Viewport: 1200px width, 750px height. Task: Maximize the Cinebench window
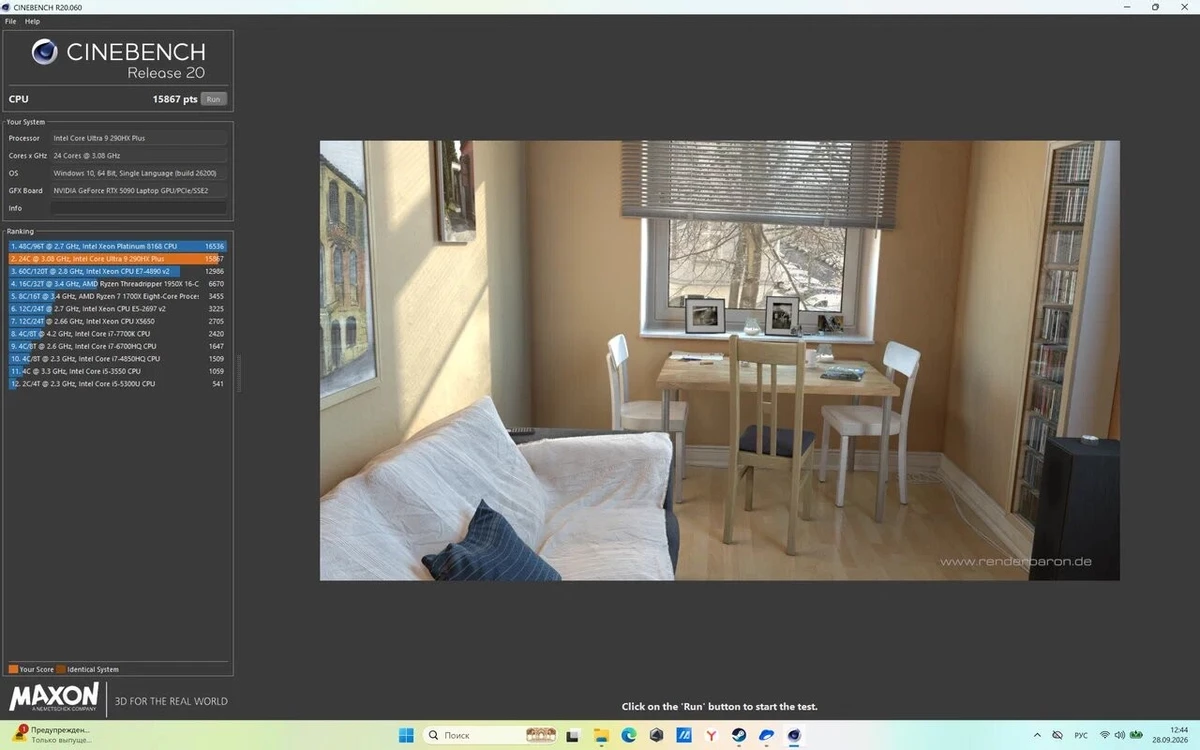[1155, 7]
